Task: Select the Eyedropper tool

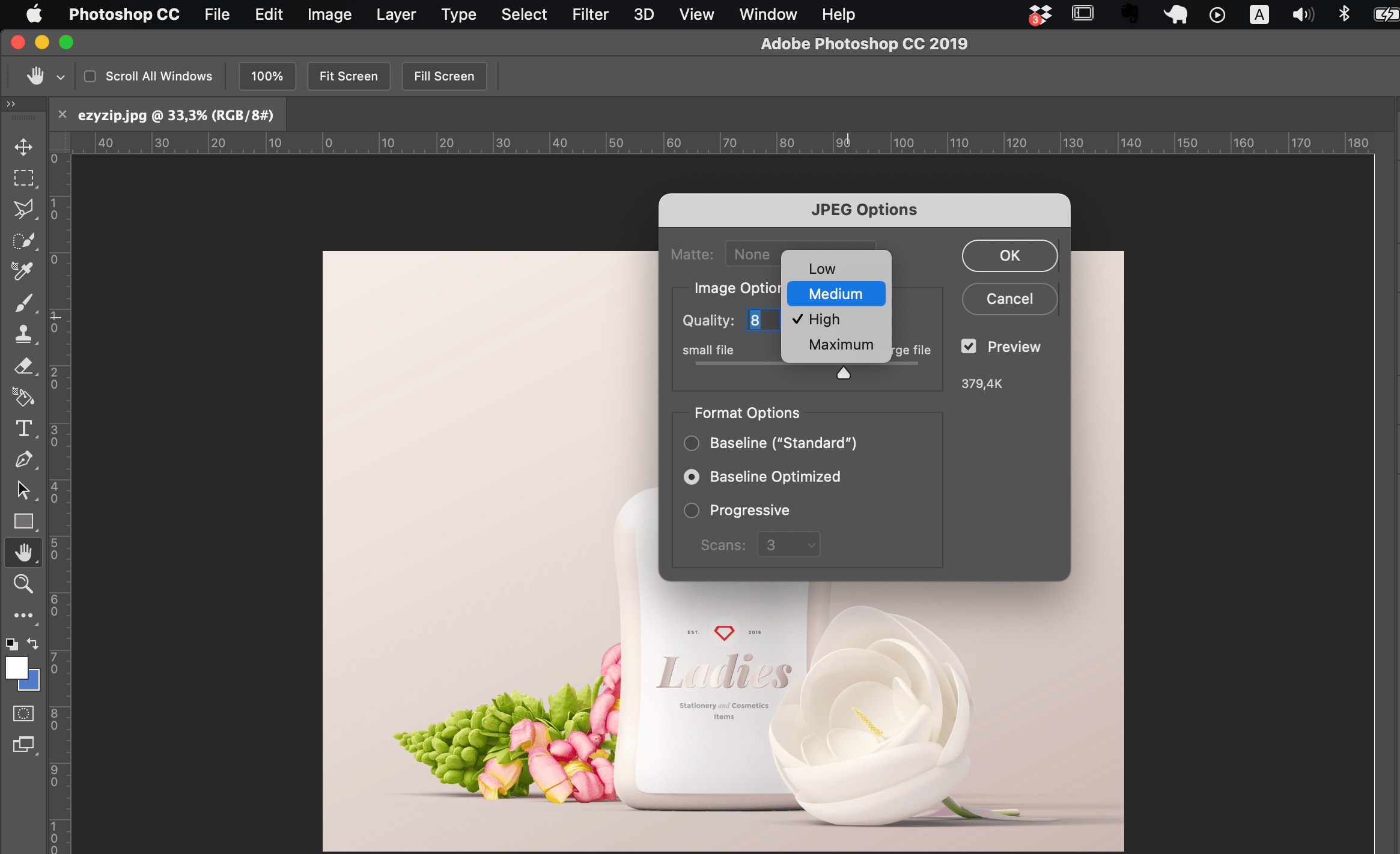Action: (23, 271)
